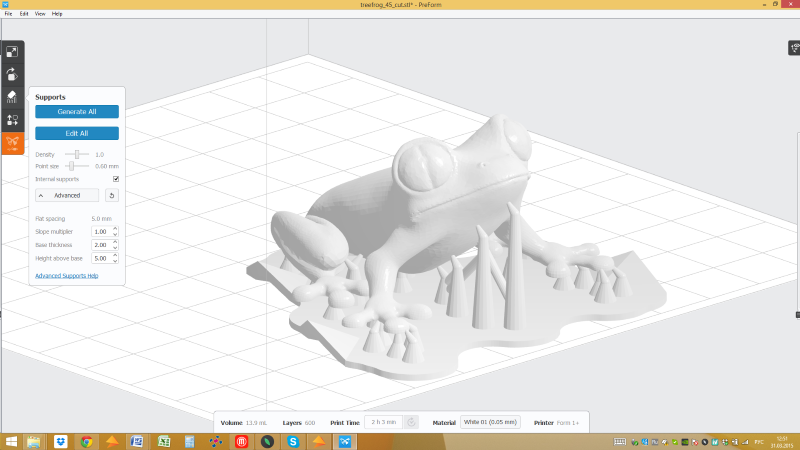Click the Density slider handle
800x450 pixels.
click(x=77, y=155)
